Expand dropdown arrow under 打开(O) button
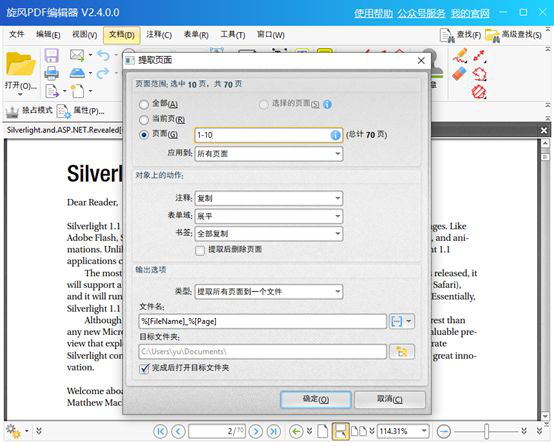Viewport: 554px width, 446px height. click(20, 94)
